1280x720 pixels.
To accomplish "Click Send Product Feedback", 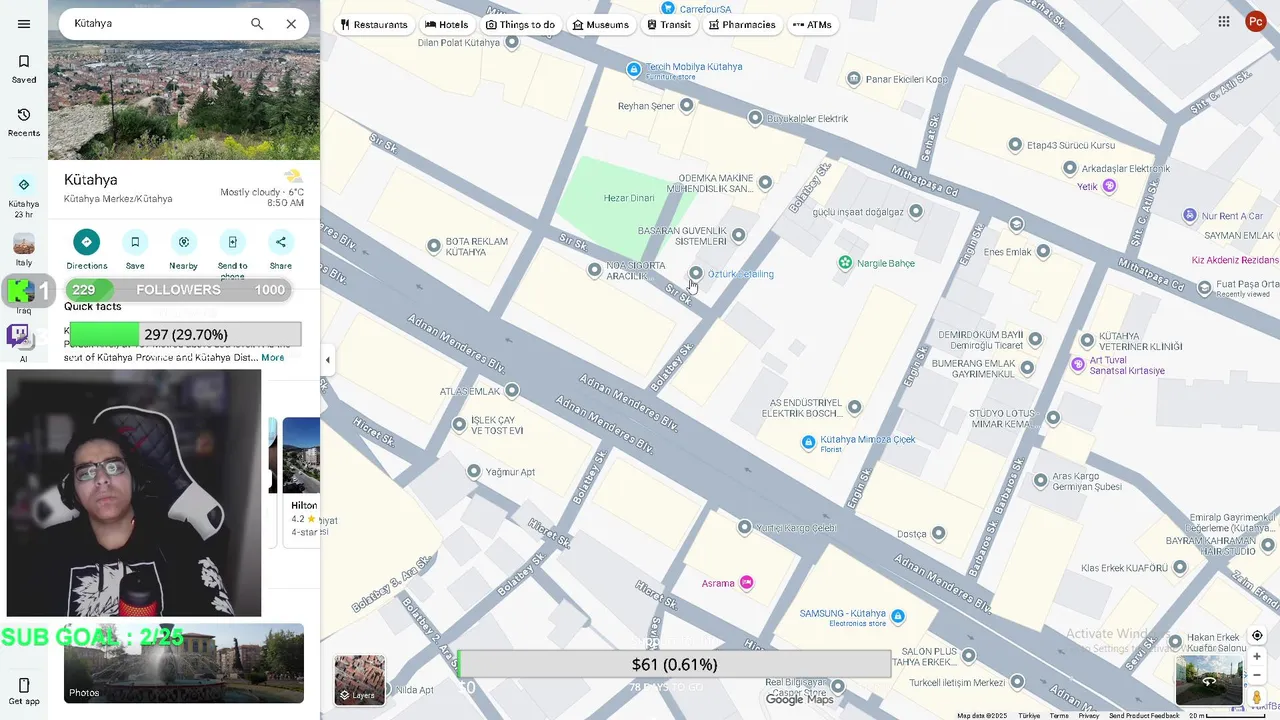I will 1144,716.
